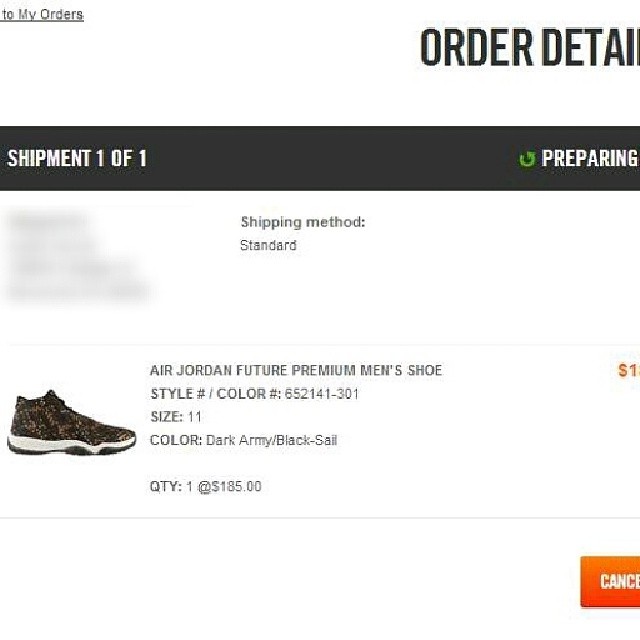The height and width of the screenshot is (640, 640).
Task: Click the quantity line showing $185.00
Action: 206,487
